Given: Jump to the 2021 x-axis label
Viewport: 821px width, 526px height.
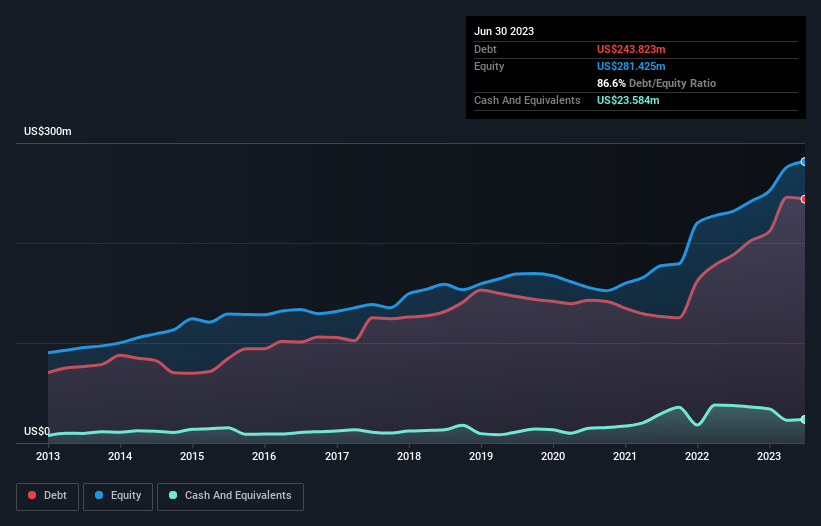Looking at the screenshot, I should pyautogui.click(x=625, y=457).
